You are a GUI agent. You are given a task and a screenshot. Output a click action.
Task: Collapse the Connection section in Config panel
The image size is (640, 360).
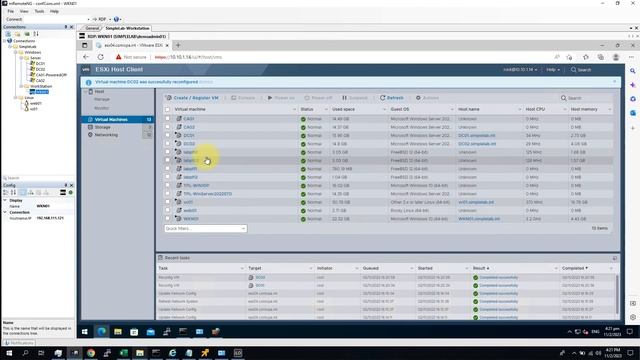tap(5, 212)
